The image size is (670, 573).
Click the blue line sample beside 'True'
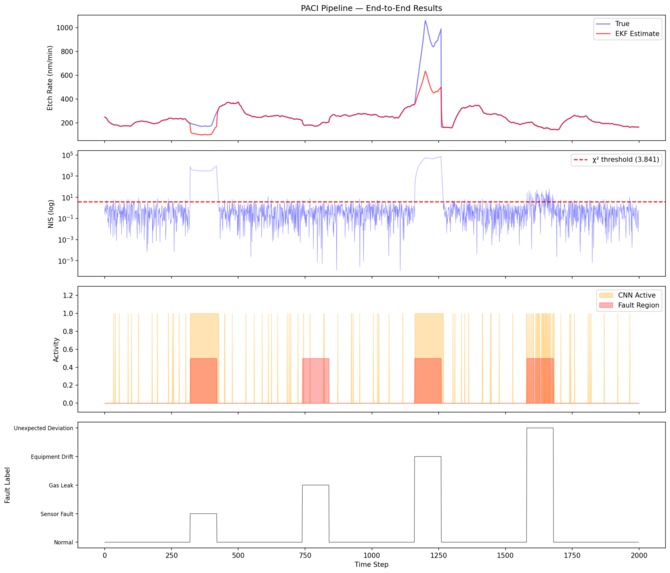[x=603, y=24]
